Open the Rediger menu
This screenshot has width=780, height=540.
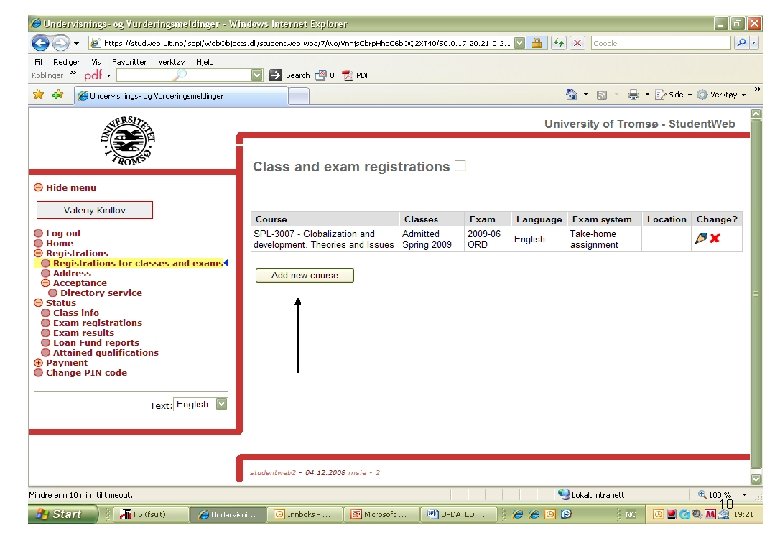click(x=66, y=62)
